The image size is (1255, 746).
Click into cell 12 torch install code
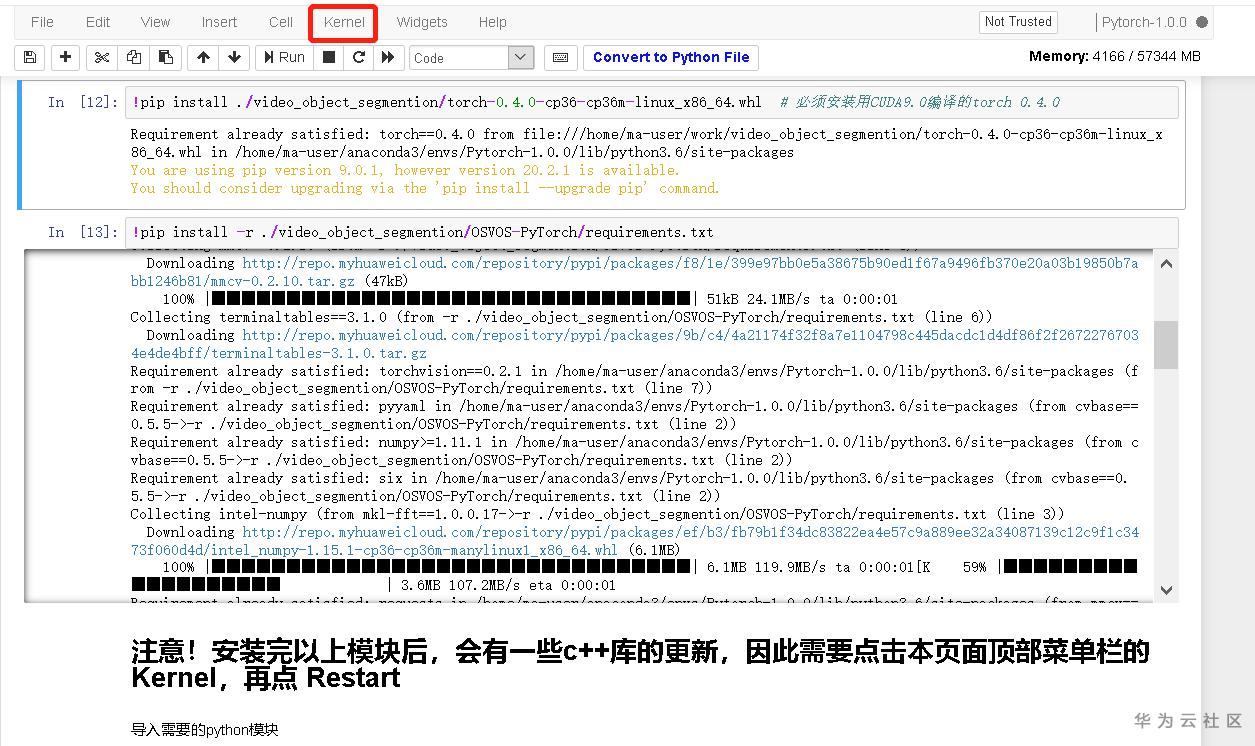click(651, 102)
